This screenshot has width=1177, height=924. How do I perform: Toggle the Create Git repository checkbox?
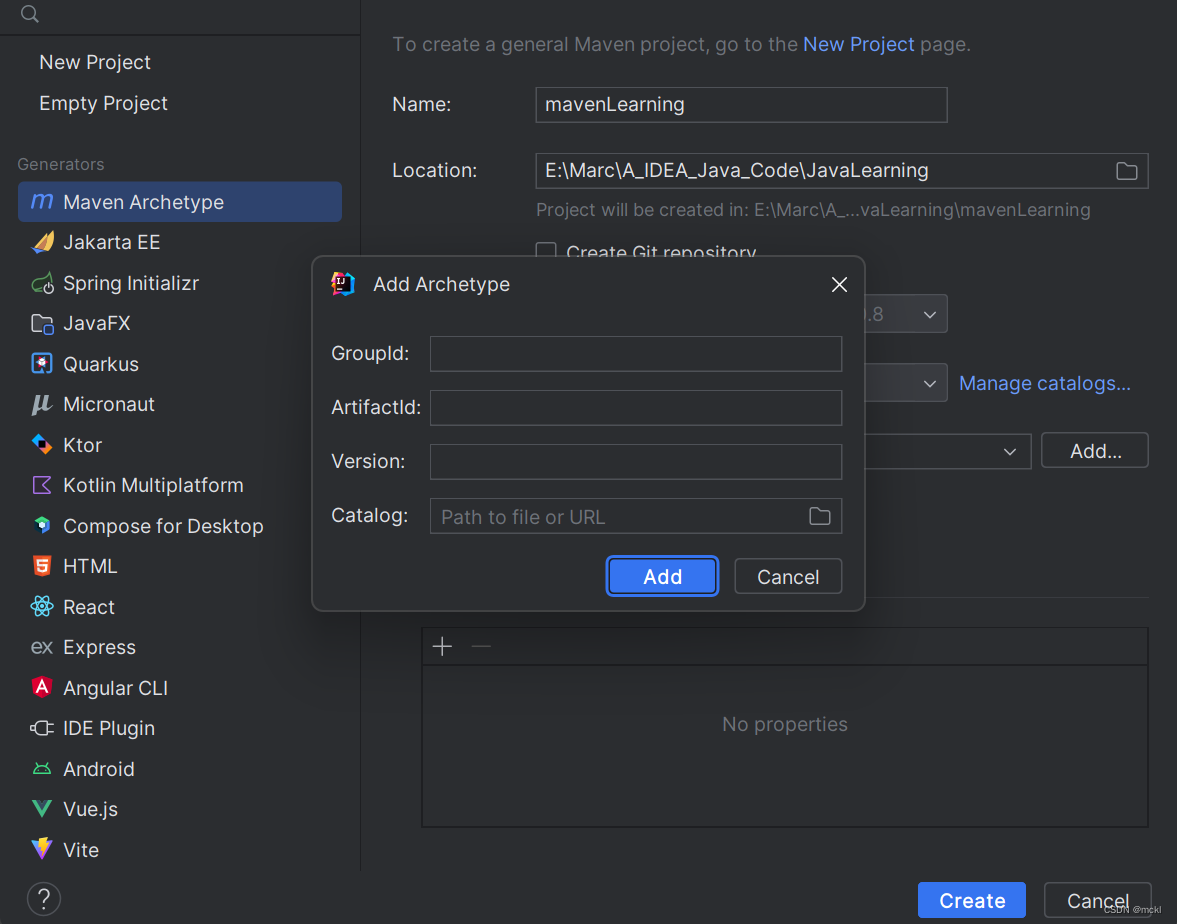click(x=546, y=250)
